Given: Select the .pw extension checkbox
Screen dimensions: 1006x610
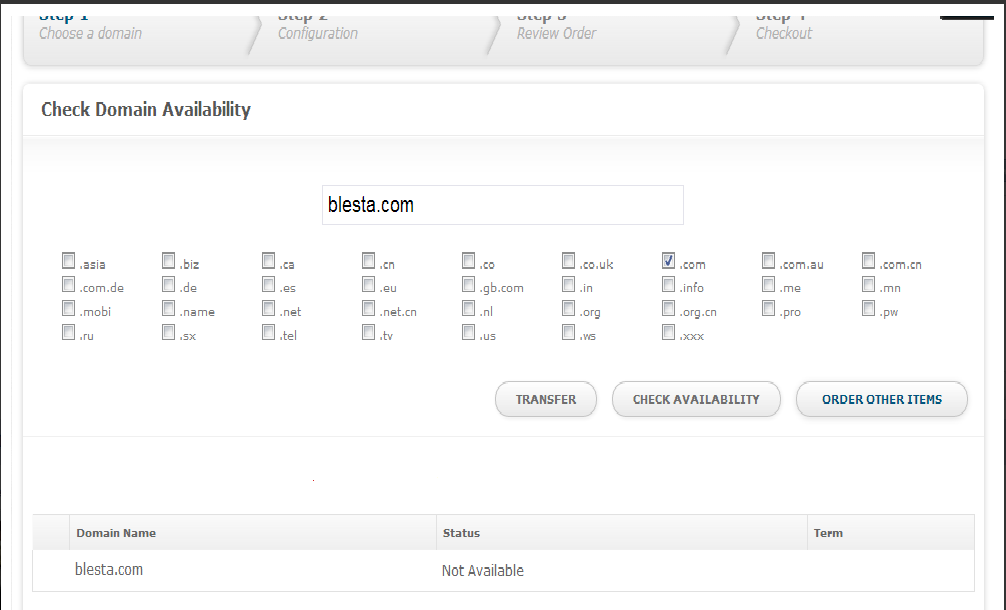Looking at the screenshot, I should (x=869, y=309).
